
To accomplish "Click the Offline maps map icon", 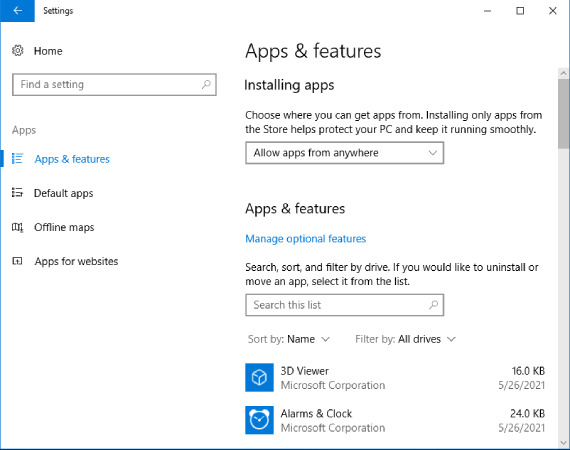I will pos(17,227).
